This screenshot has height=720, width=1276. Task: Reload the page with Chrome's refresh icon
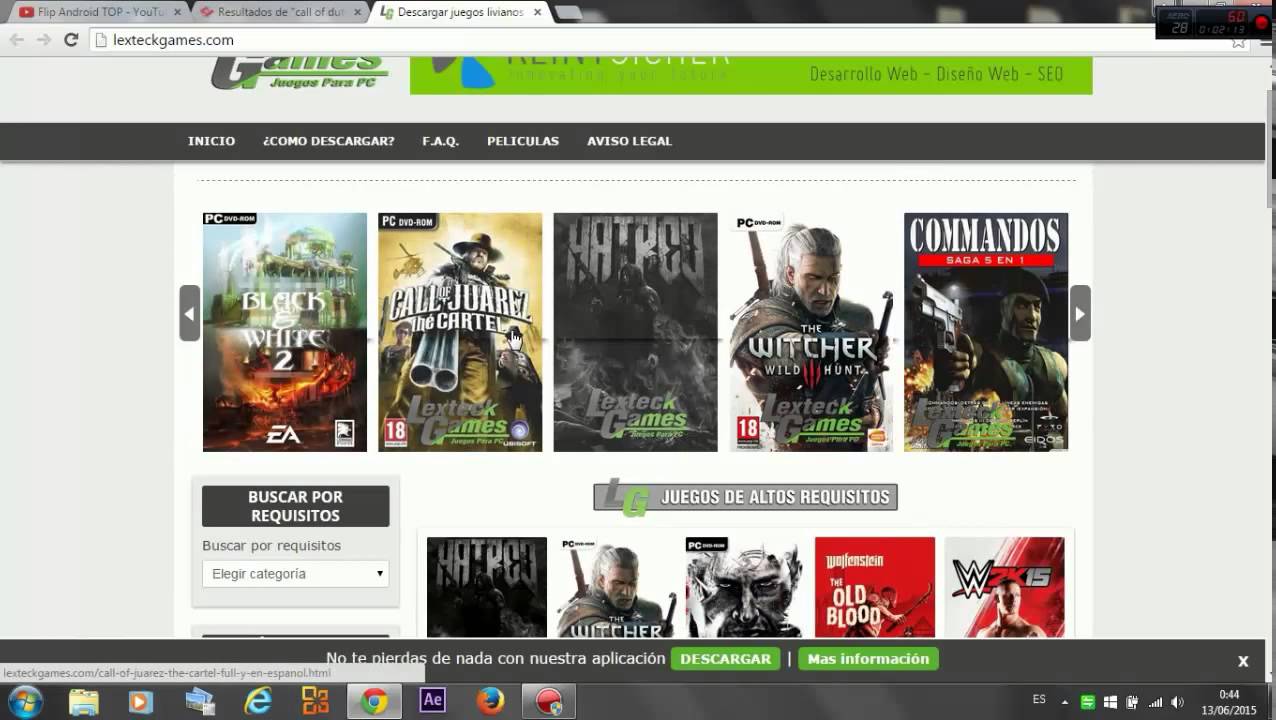(70, 40)
